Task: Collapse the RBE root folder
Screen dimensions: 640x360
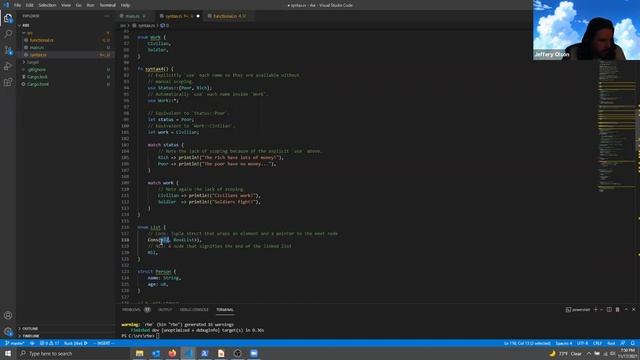Action: click(x=25, y=25)
